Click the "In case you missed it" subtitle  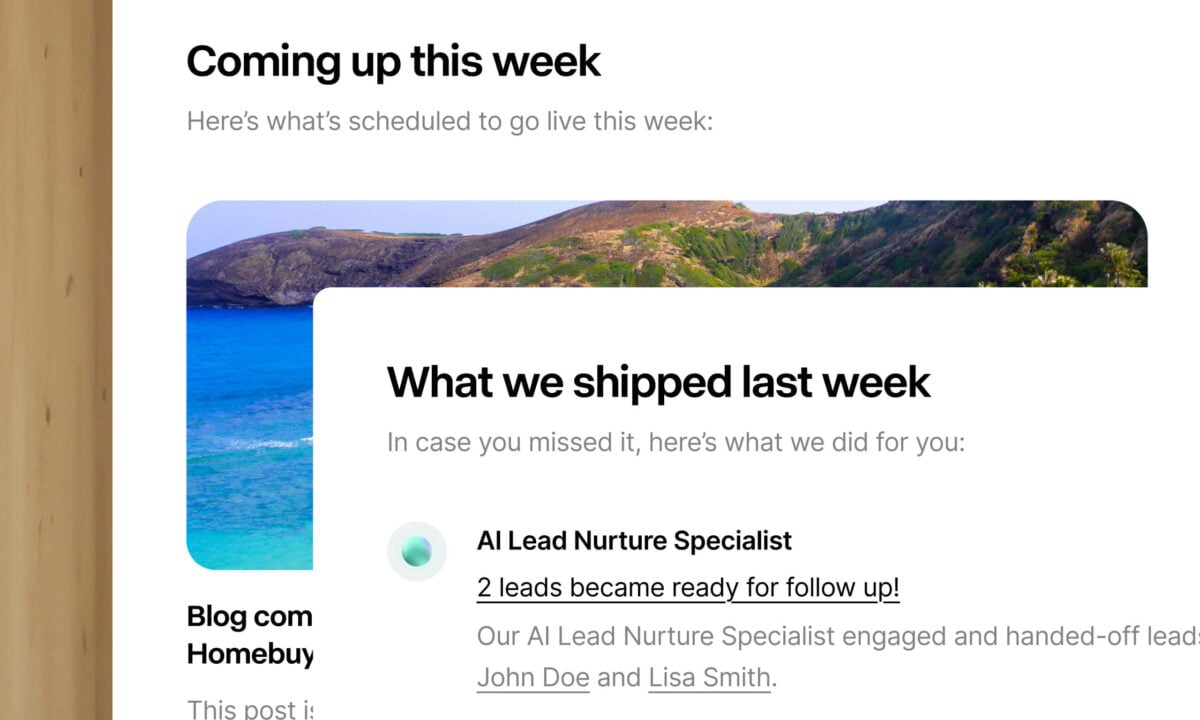click(675, 442)
